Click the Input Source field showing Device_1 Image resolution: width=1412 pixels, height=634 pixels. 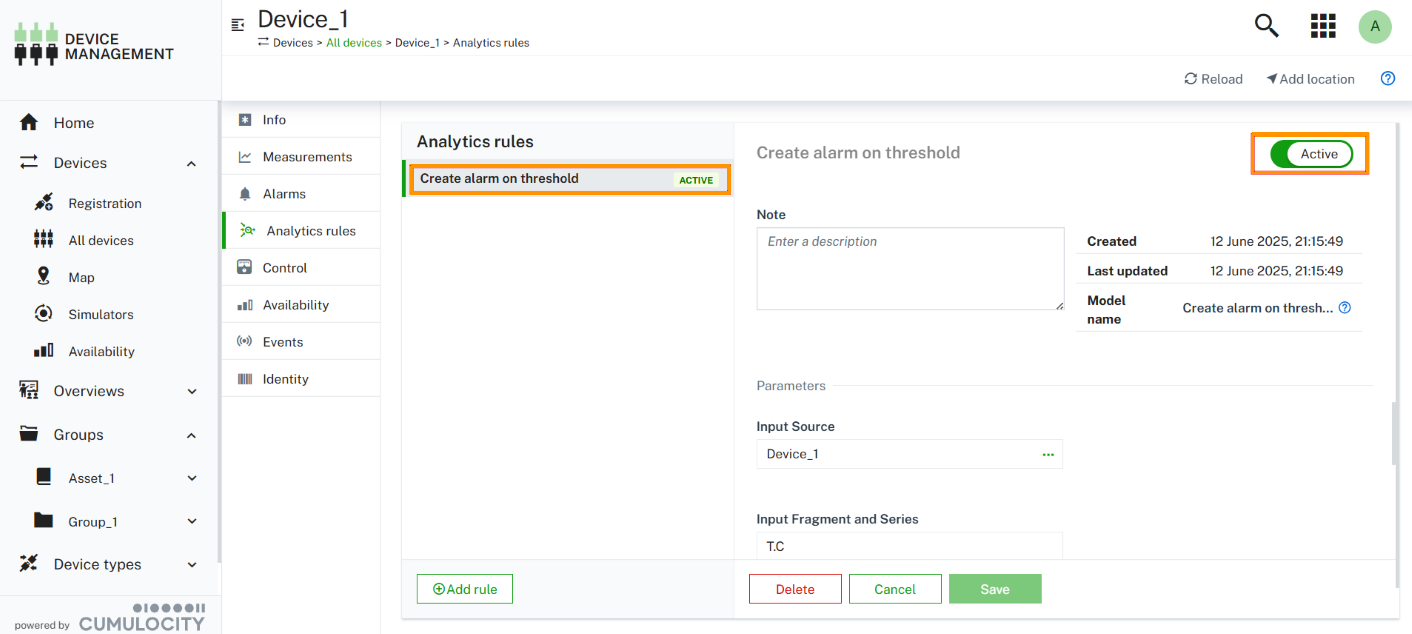(x=909, y=454)
